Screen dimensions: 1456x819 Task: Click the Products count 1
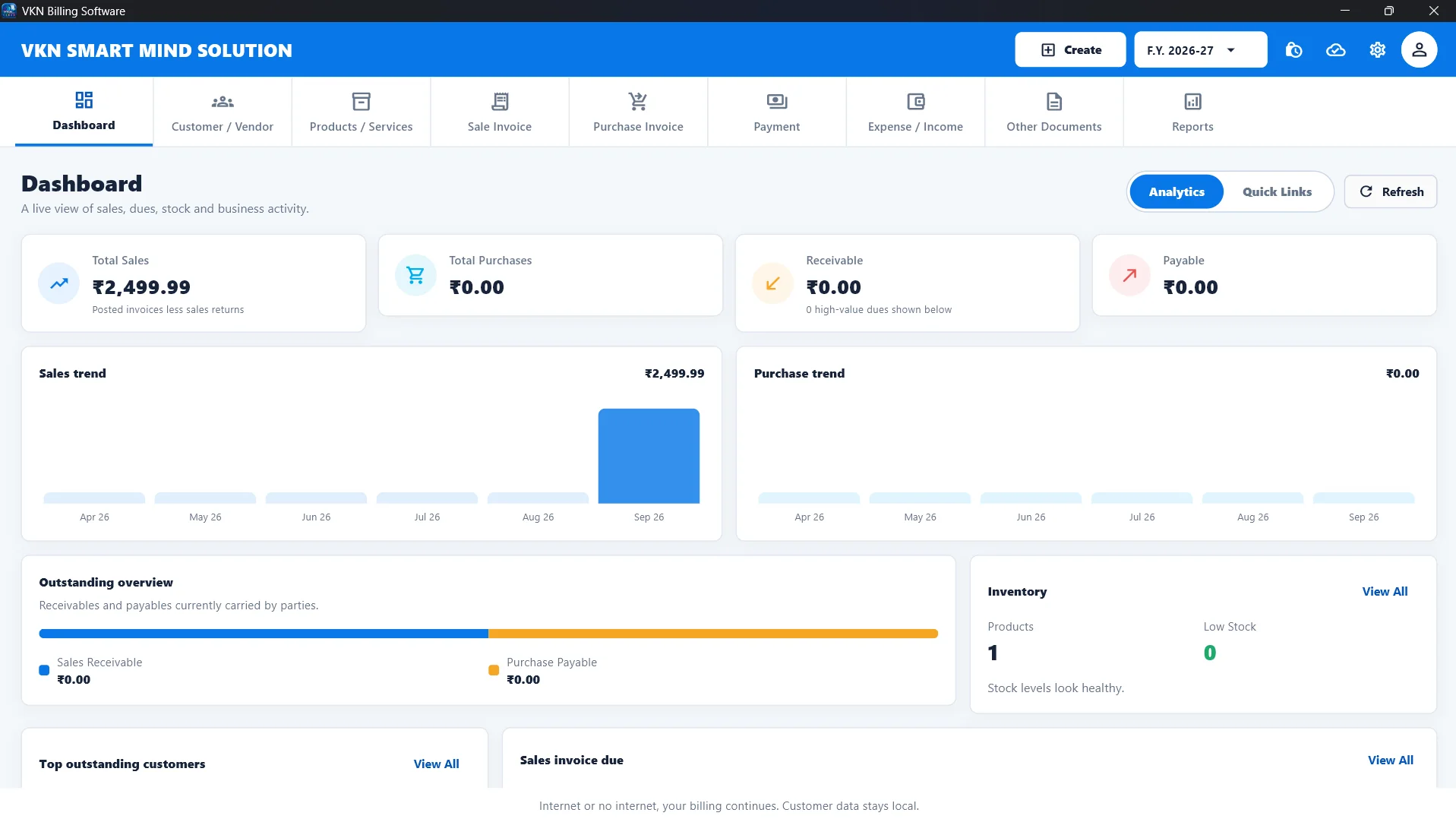tap(992, 653)
